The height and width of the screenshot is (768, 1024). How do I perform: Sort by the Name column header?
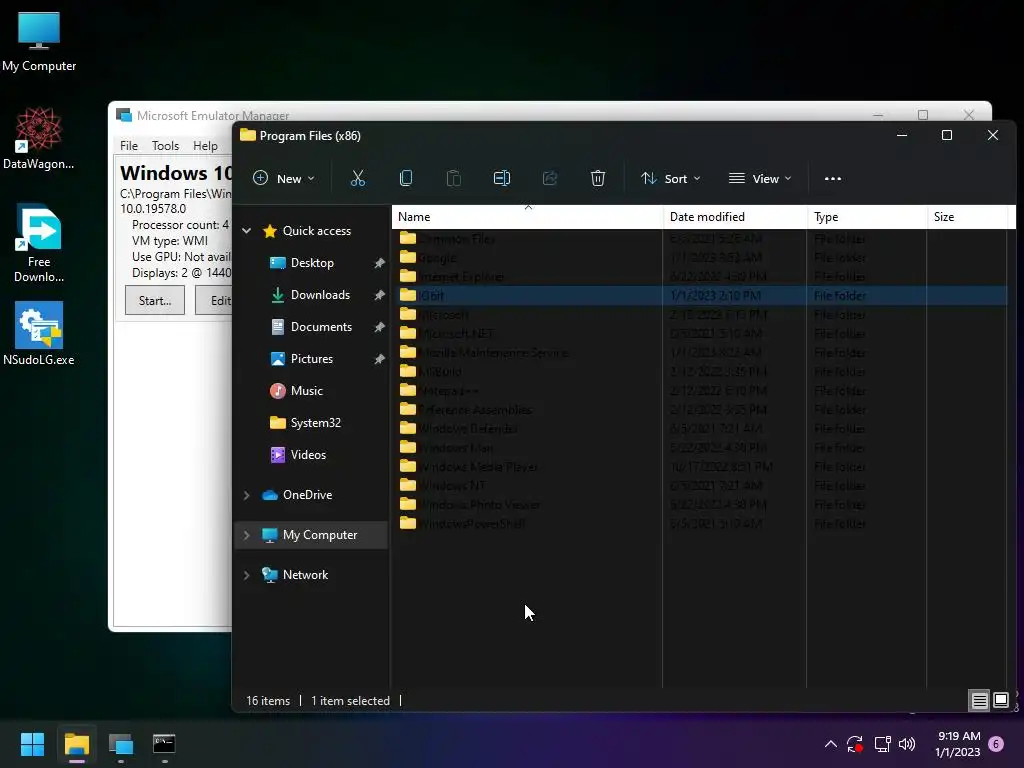coord(528,217)
